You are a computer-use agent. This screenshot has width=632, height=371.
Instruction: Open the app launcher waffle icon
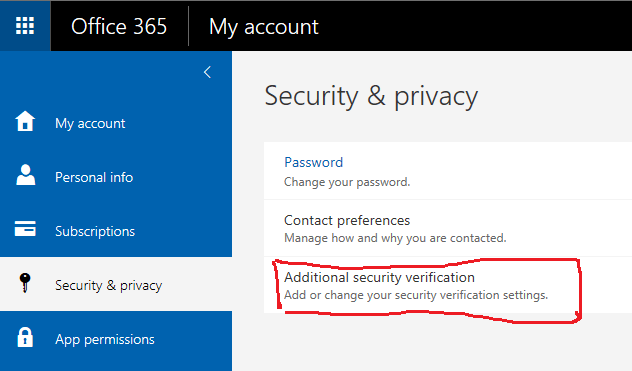coord(25,26)
